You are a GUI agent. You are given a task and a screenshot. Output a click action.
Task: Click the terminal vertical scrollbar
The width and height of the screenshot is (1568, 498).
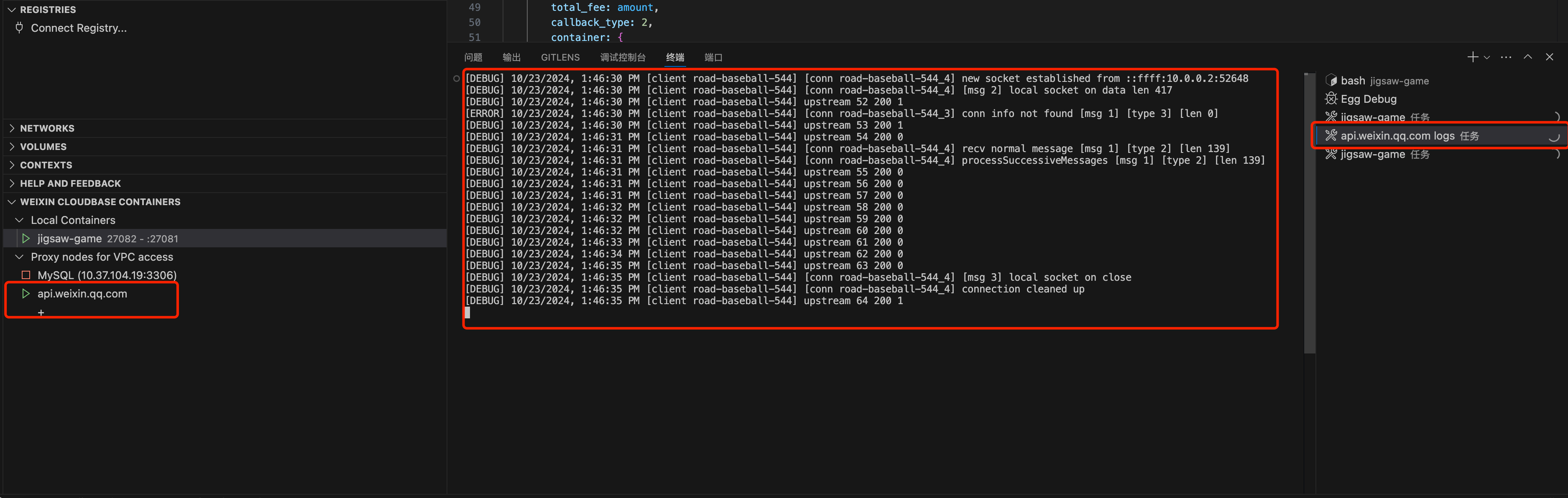[1309, 213]
